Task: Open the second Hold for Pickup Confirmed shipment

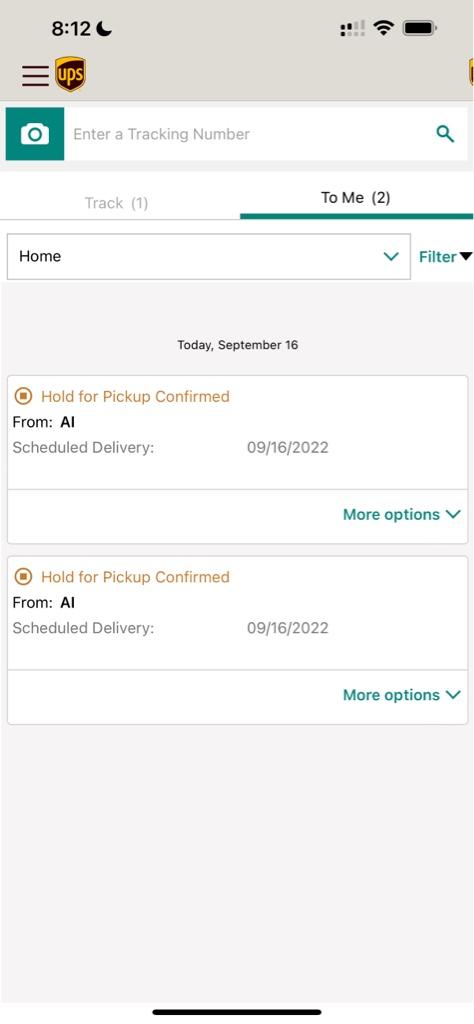Action: coord(238,613)
